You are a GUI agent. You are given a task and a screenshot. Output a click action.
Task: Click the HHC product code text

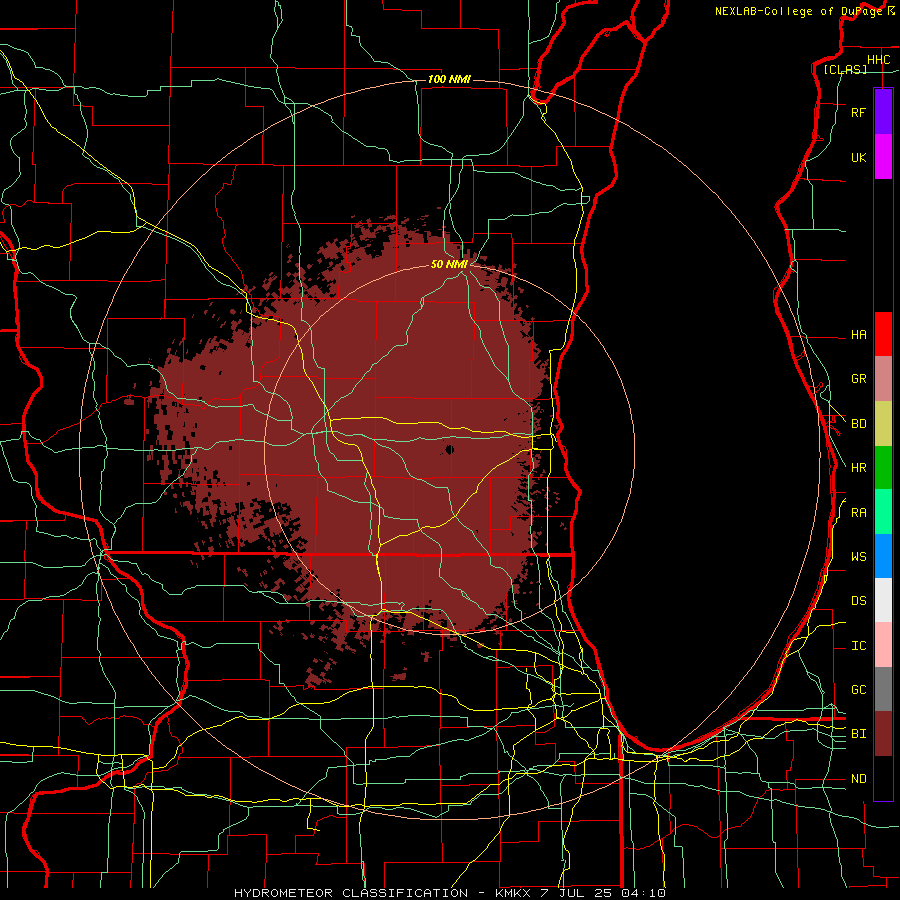pyautogui.click(x=878, y=60)
